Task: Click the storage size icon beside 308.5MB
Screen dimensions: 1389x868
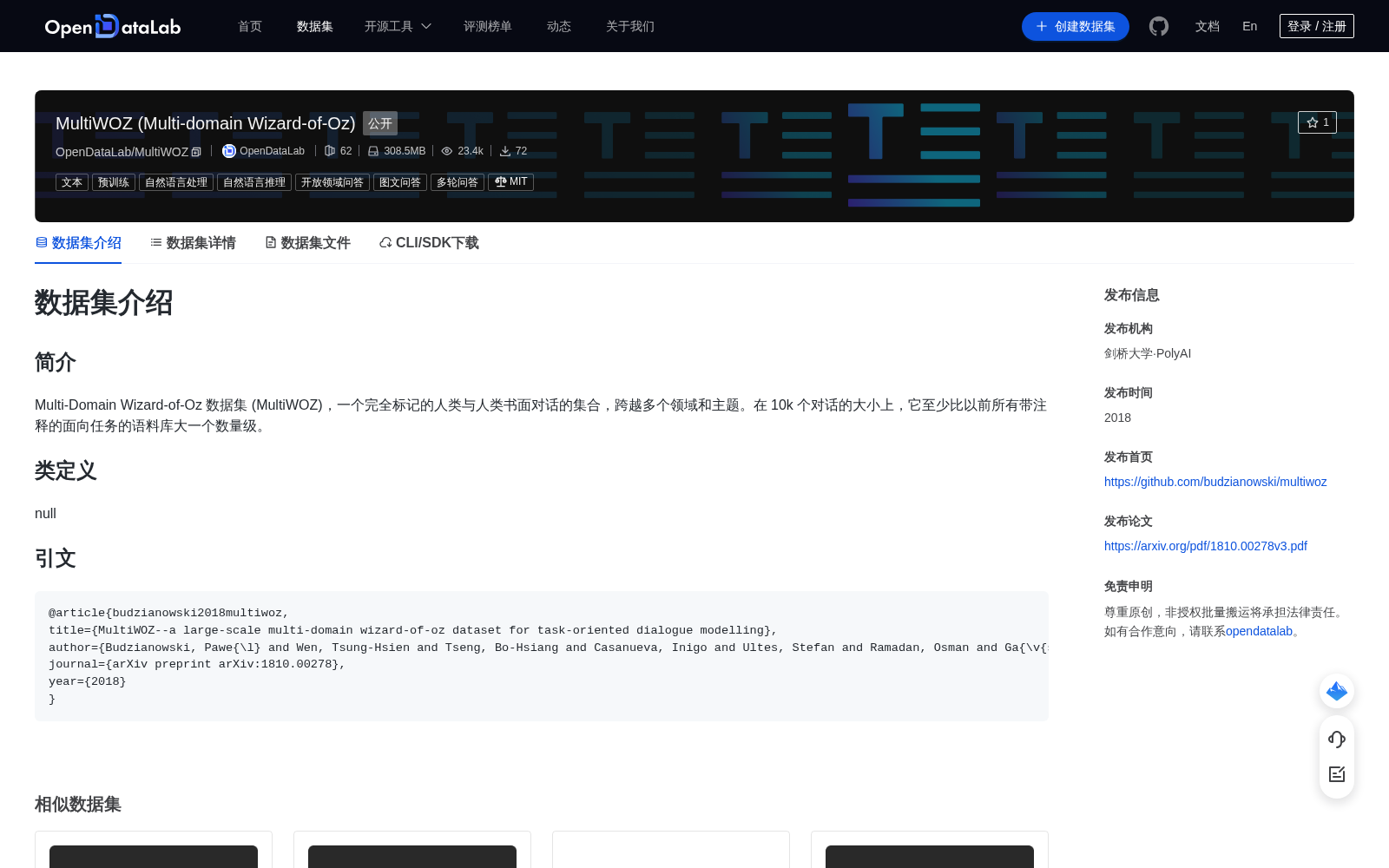Action: pos(373,151)
